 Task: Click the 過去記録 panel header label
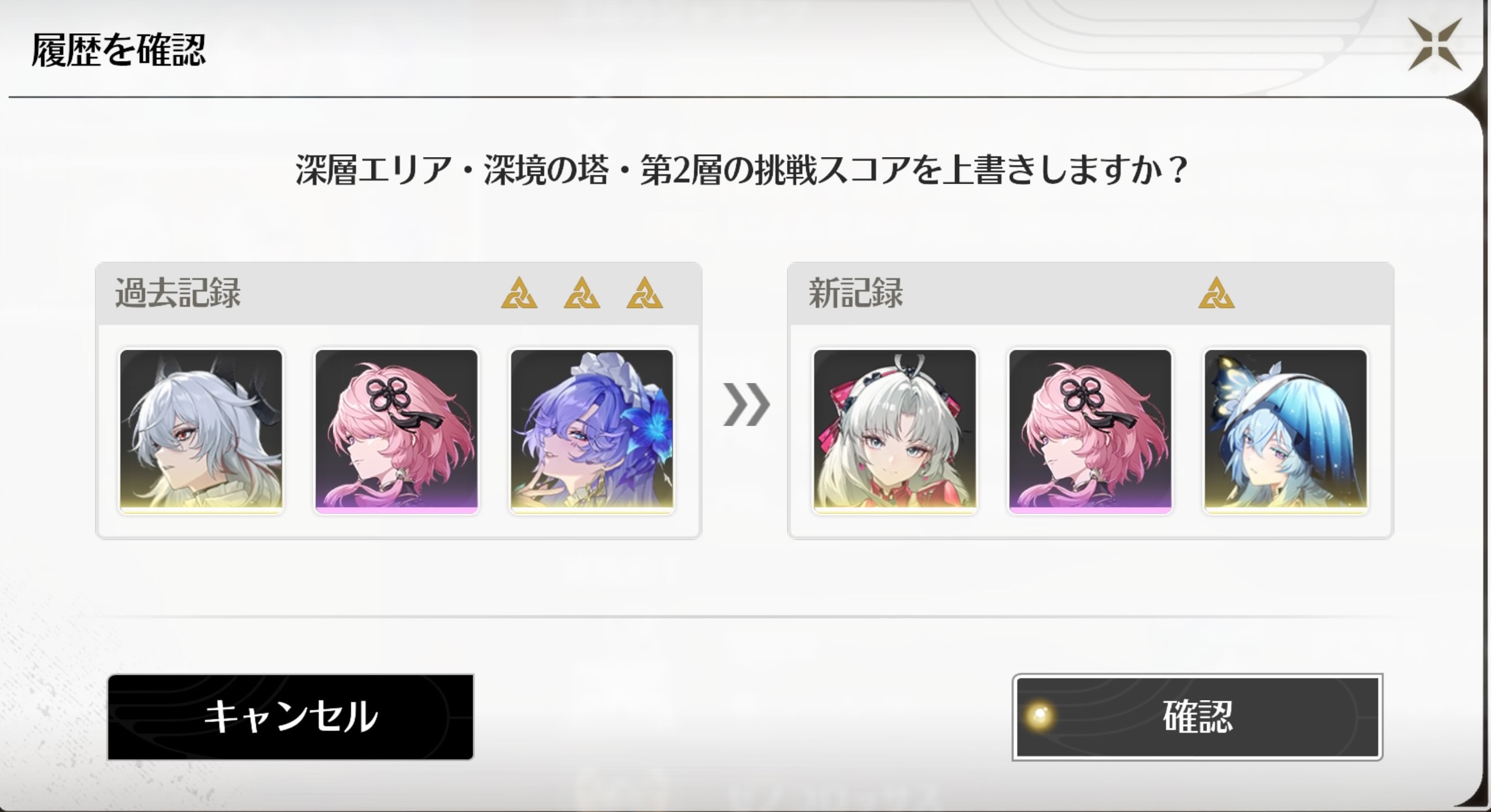click(177, 293)
